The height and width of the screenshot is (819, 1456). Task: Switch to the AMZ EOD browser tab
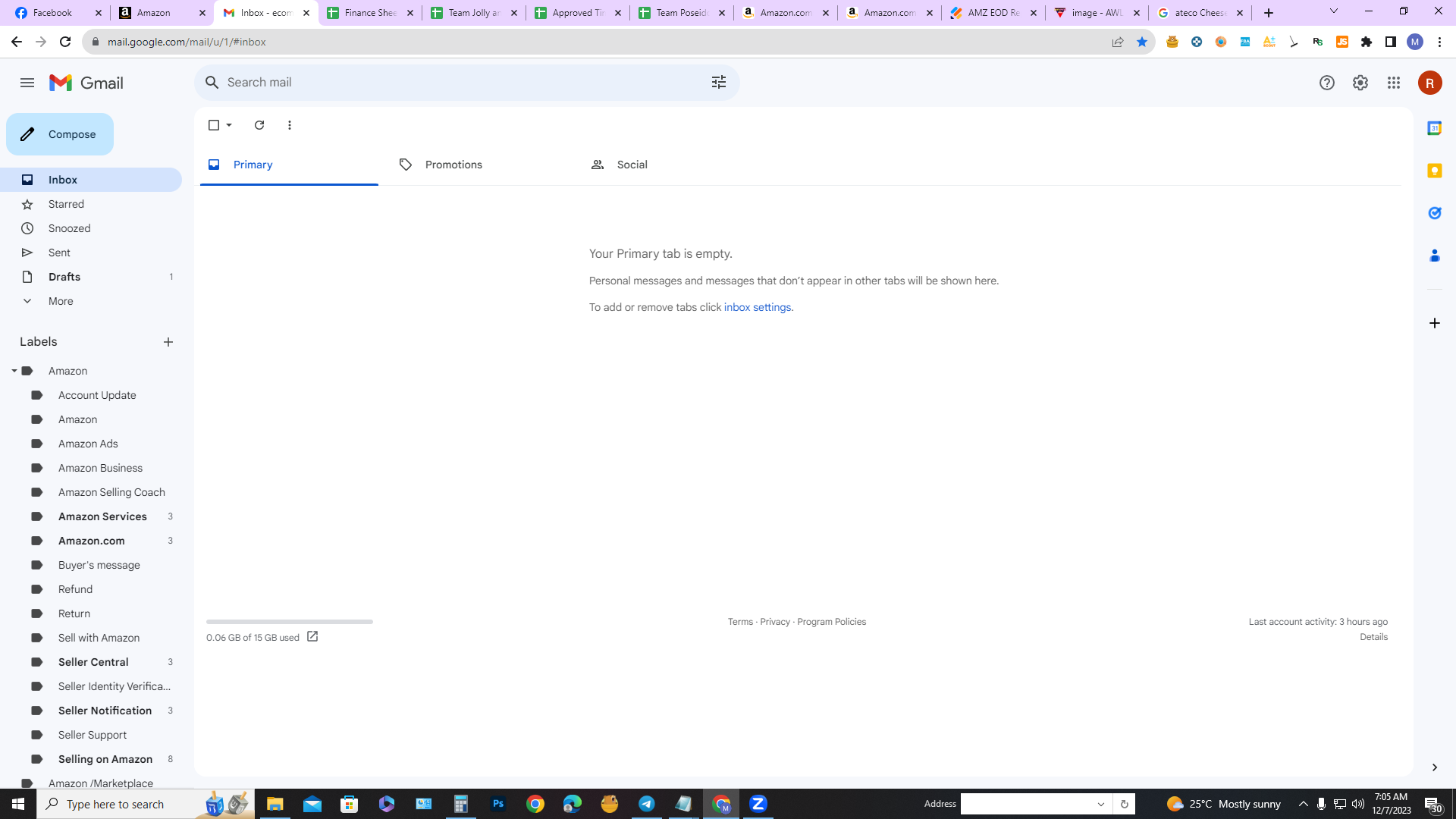click(x=993, y=13)
